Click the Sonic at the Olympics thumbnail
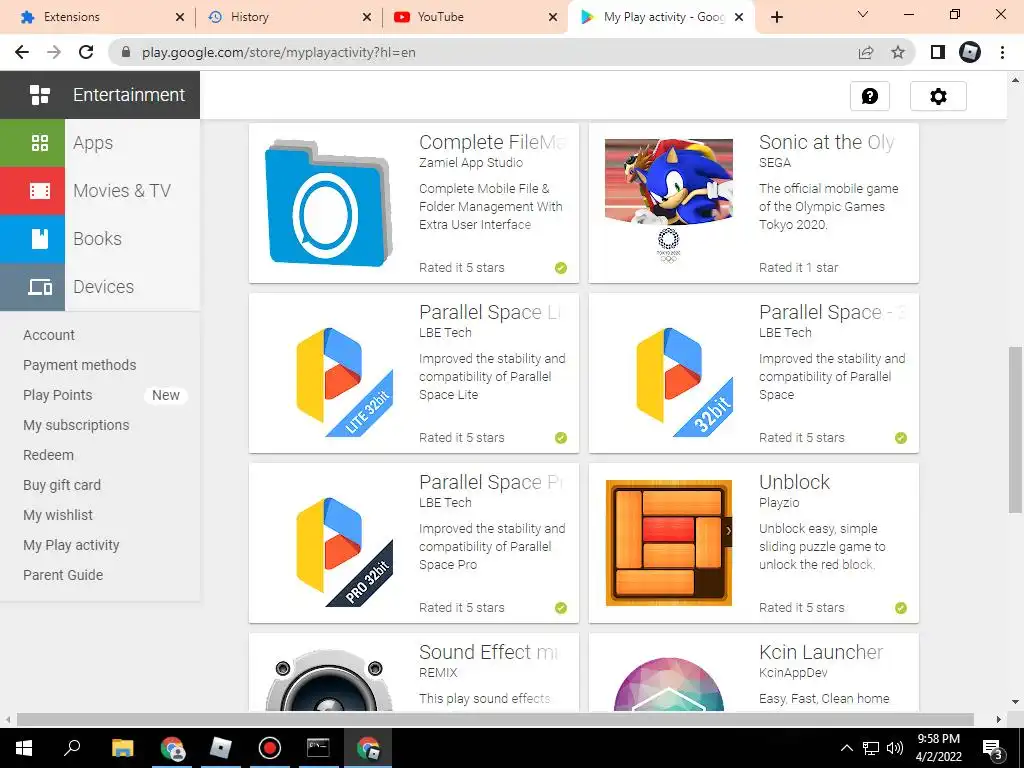Viewport: 1024px width, 768px height. (x=669, y=200)
